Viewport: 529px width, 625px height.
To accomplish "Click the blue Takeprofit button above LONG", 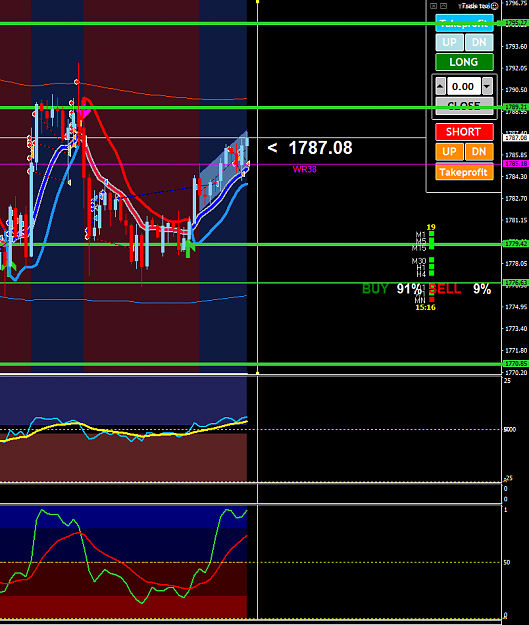I will click(x=464, y=23).
